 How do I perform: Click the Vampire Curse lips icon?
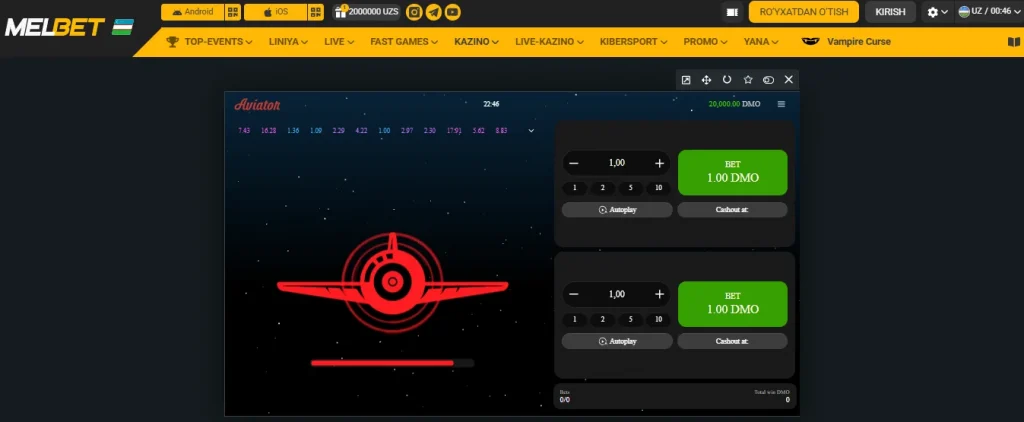click(810, 42)
